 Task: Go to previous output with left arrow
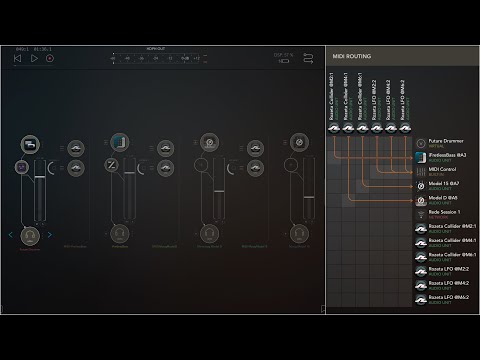(x=11, y=235)
